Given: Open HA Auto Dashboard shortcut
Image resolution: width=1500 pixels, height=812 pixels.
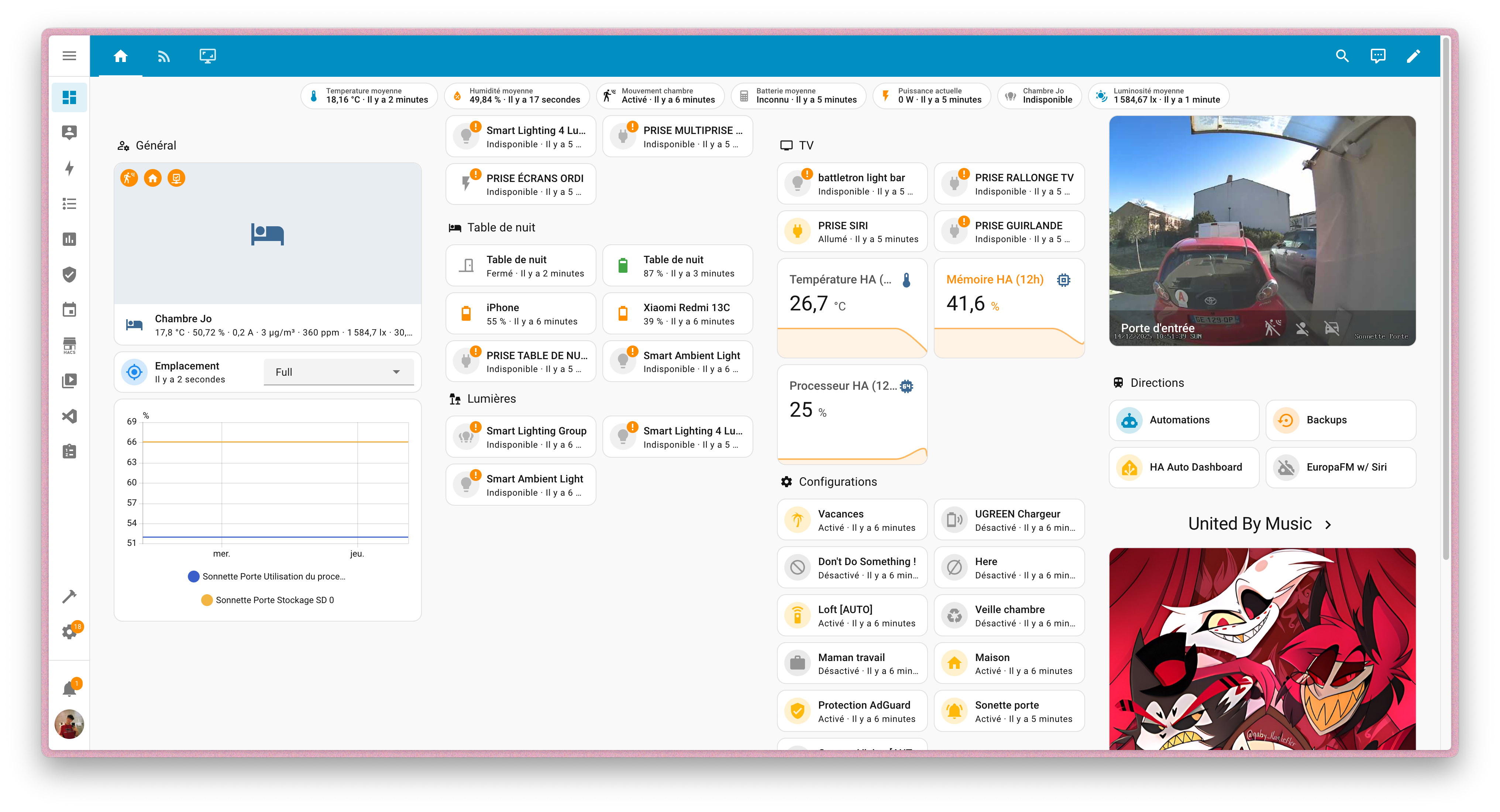Looking at the screenshot, I should [1184, 467].
